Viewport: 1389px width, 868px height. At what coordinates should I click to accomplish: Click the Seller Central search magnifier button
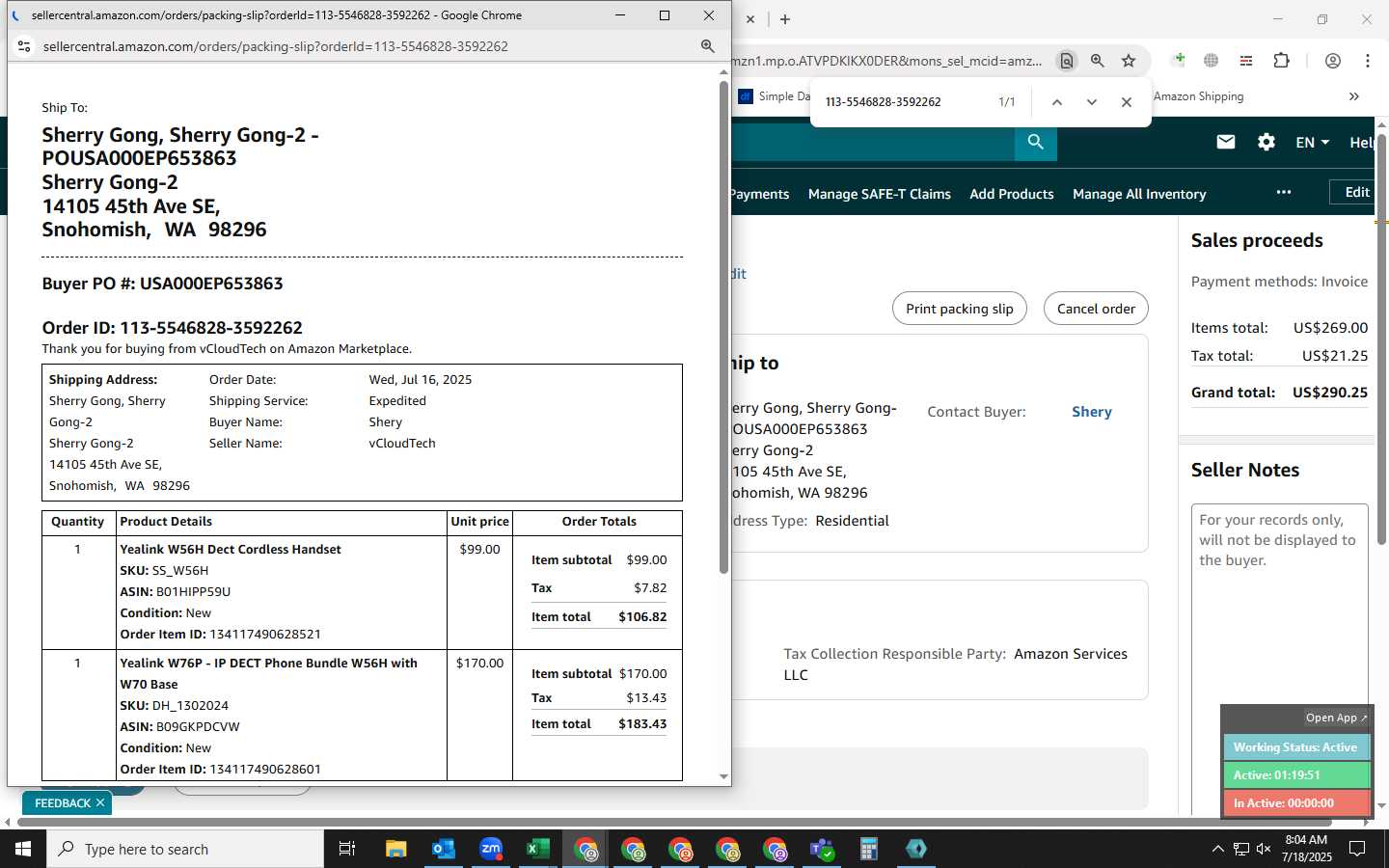point(1036,143)
